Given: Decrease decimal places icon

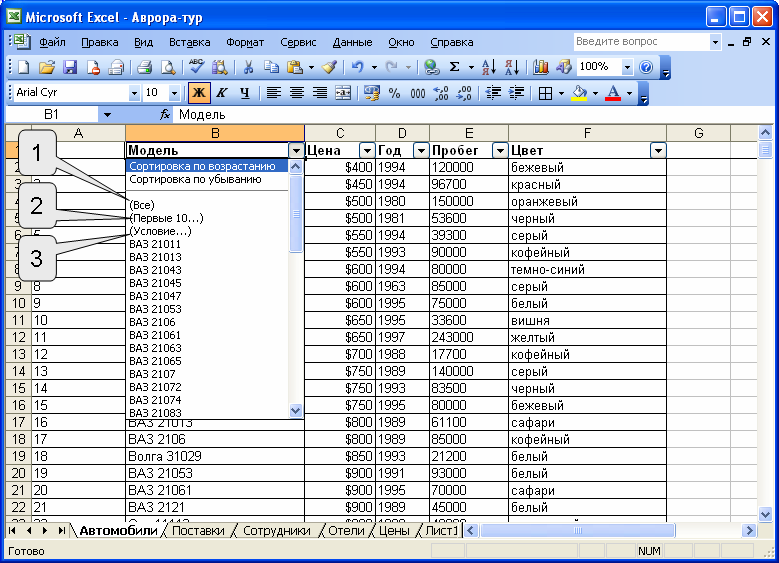Looking at the screenshot, I should click(464, 93).
